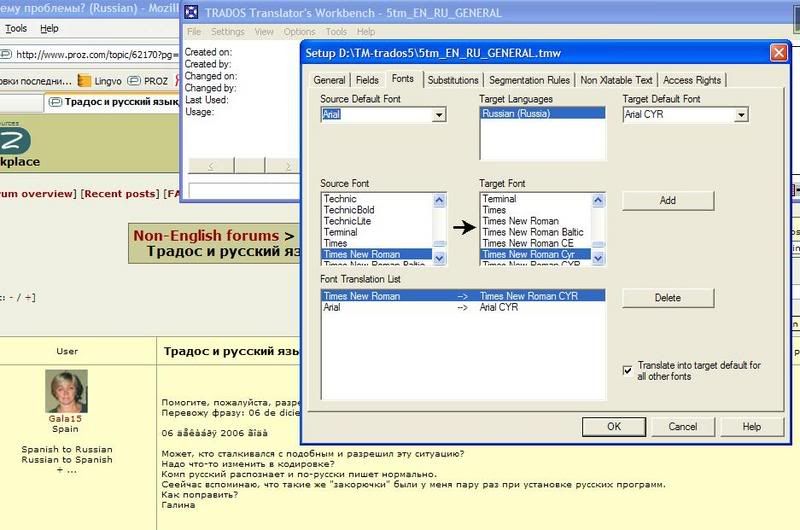This screenshot has height=530, width=800.
Task: Select Russian (Russia) in Target Languages
Action: coord(542,113)
